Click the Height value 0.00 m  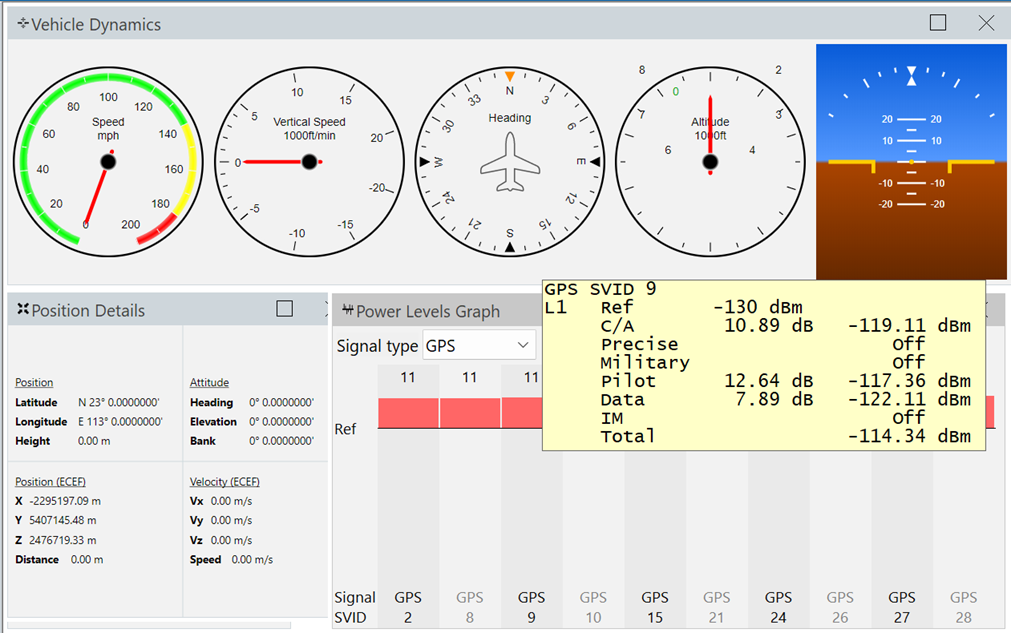pos(94,441)
